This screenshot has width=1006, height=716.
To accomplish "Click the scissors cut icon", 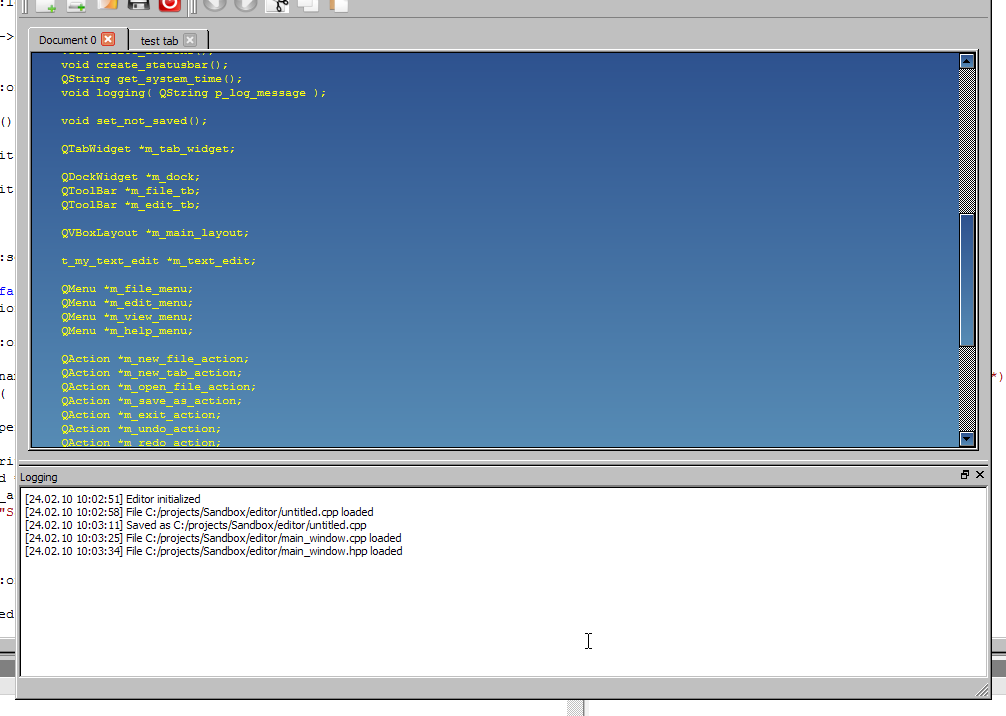I will [x=278, y=6].
